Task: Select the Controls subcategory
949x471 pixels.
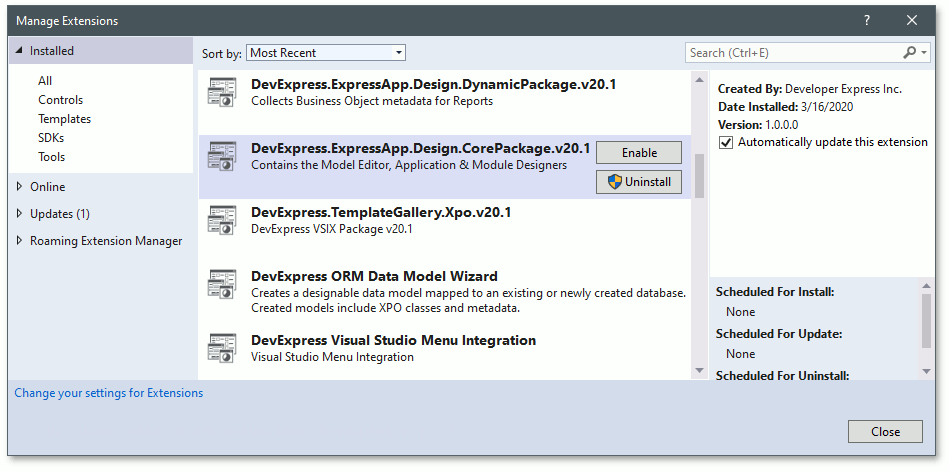Action: tap(61, 100)
